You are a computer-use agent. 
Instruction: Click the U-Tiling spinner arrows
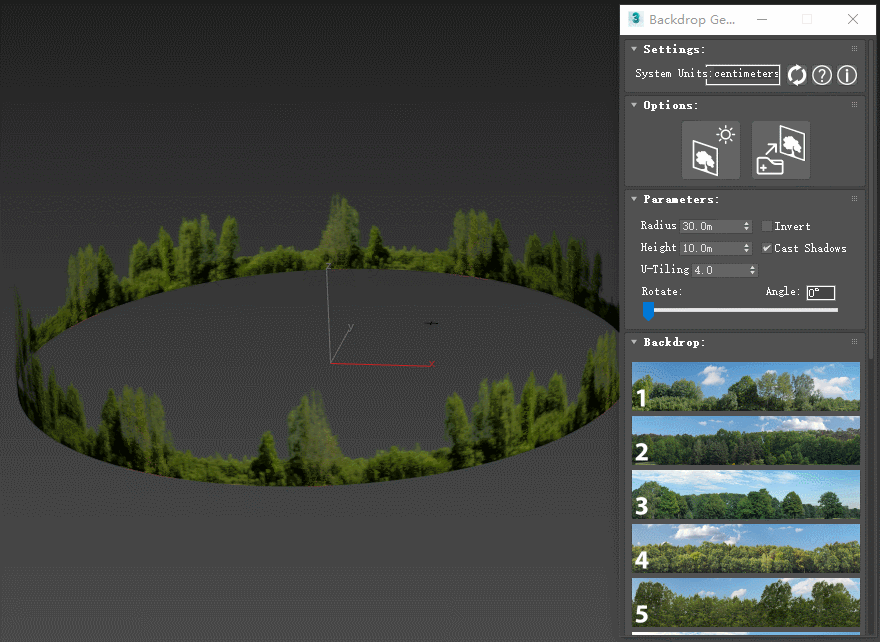click(752, 270)
